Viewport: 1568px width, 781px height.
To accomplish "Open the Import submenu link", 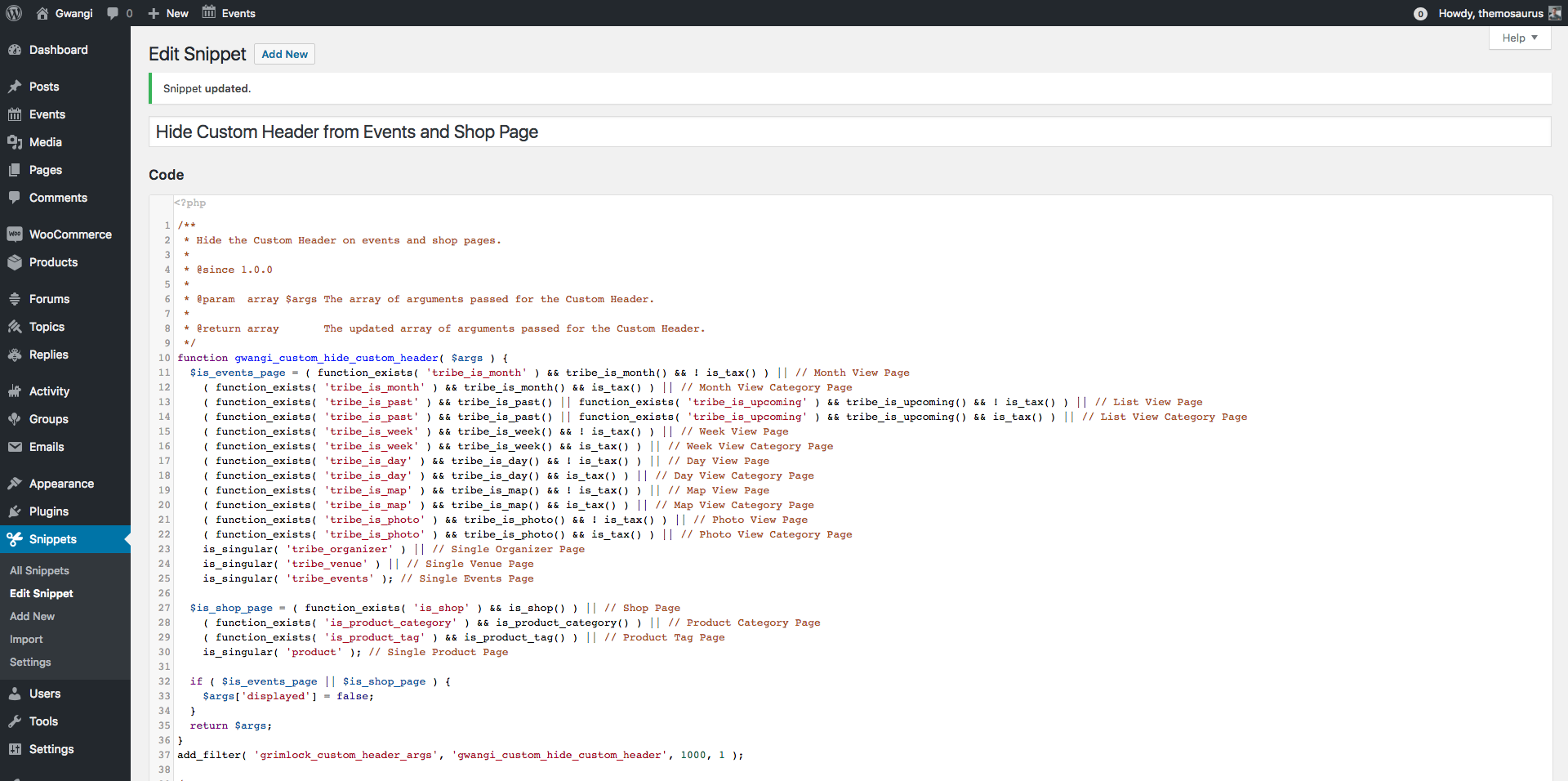I will [26, 639].
